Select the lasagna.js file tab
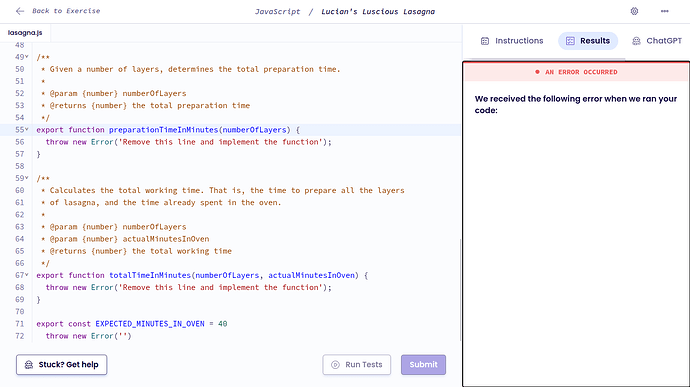 [25, 33]
